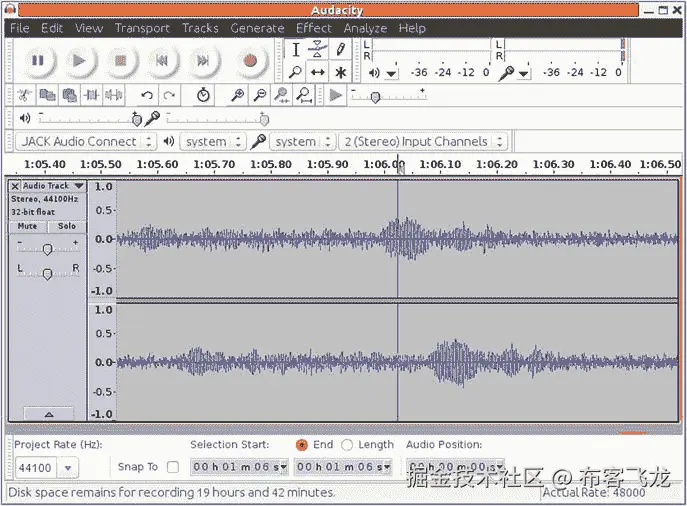
Task: Select the Length radio button
Action: coord(347,445)
